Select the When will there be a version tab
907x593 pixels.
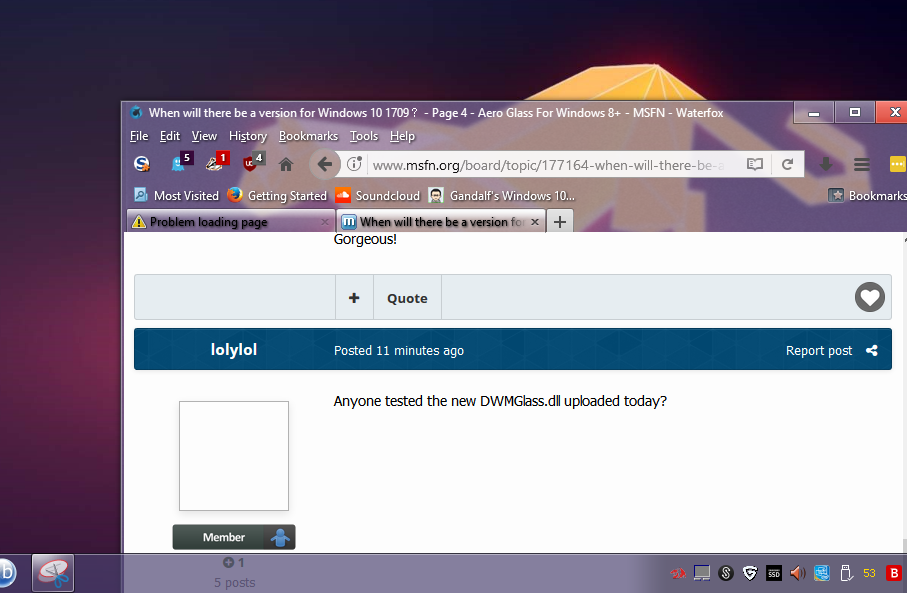click(x=441, y=222)
